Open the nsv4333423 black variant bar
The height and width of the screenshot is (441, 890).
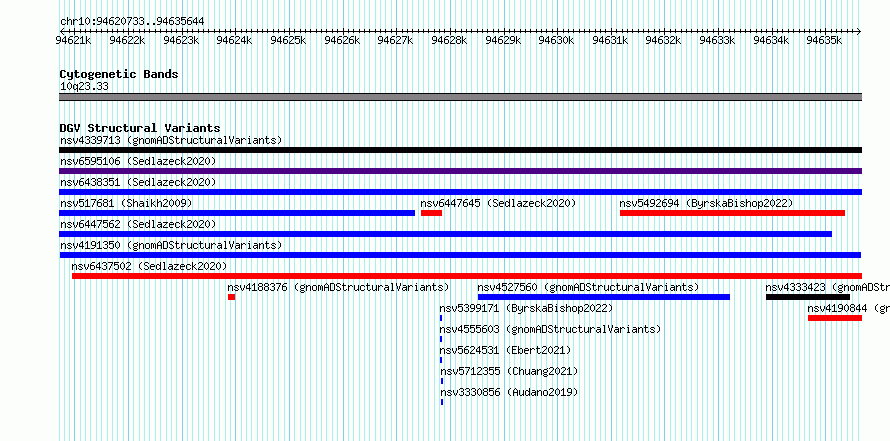click(808, 297)
